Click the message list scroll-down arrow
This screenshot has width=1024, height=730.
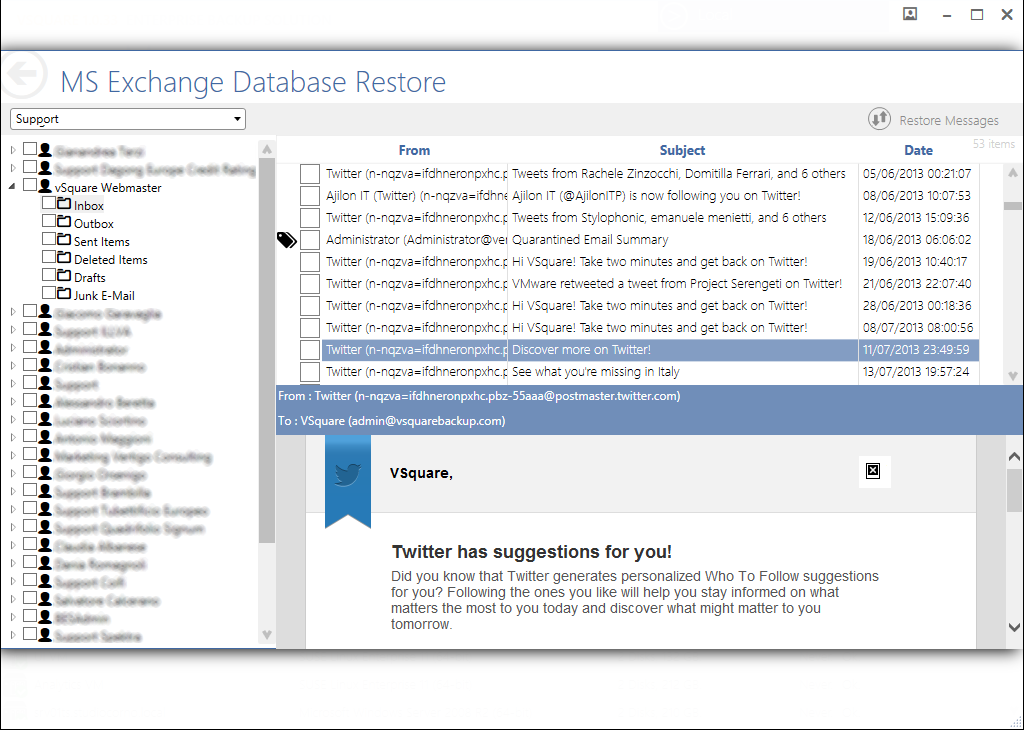point(1013,375)
